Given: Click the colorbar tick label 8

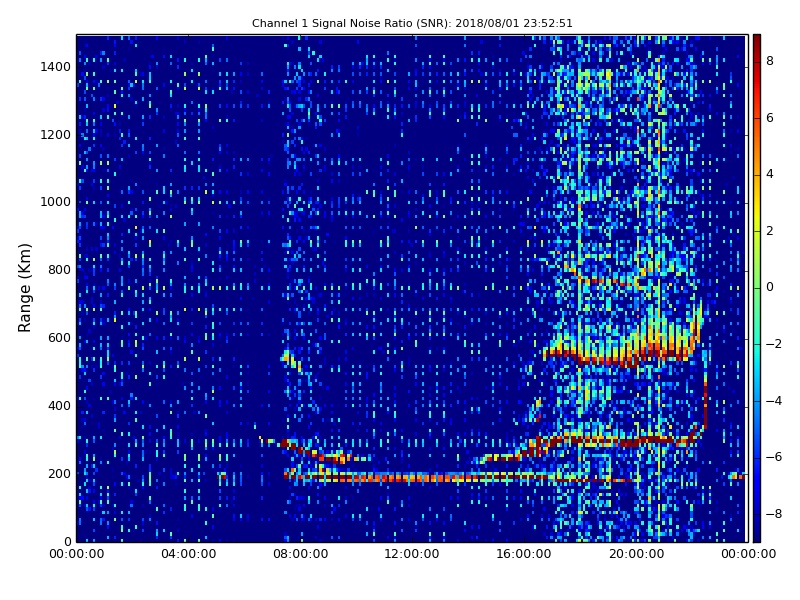Looking at the screenshot, I should (x=770, y=61).
